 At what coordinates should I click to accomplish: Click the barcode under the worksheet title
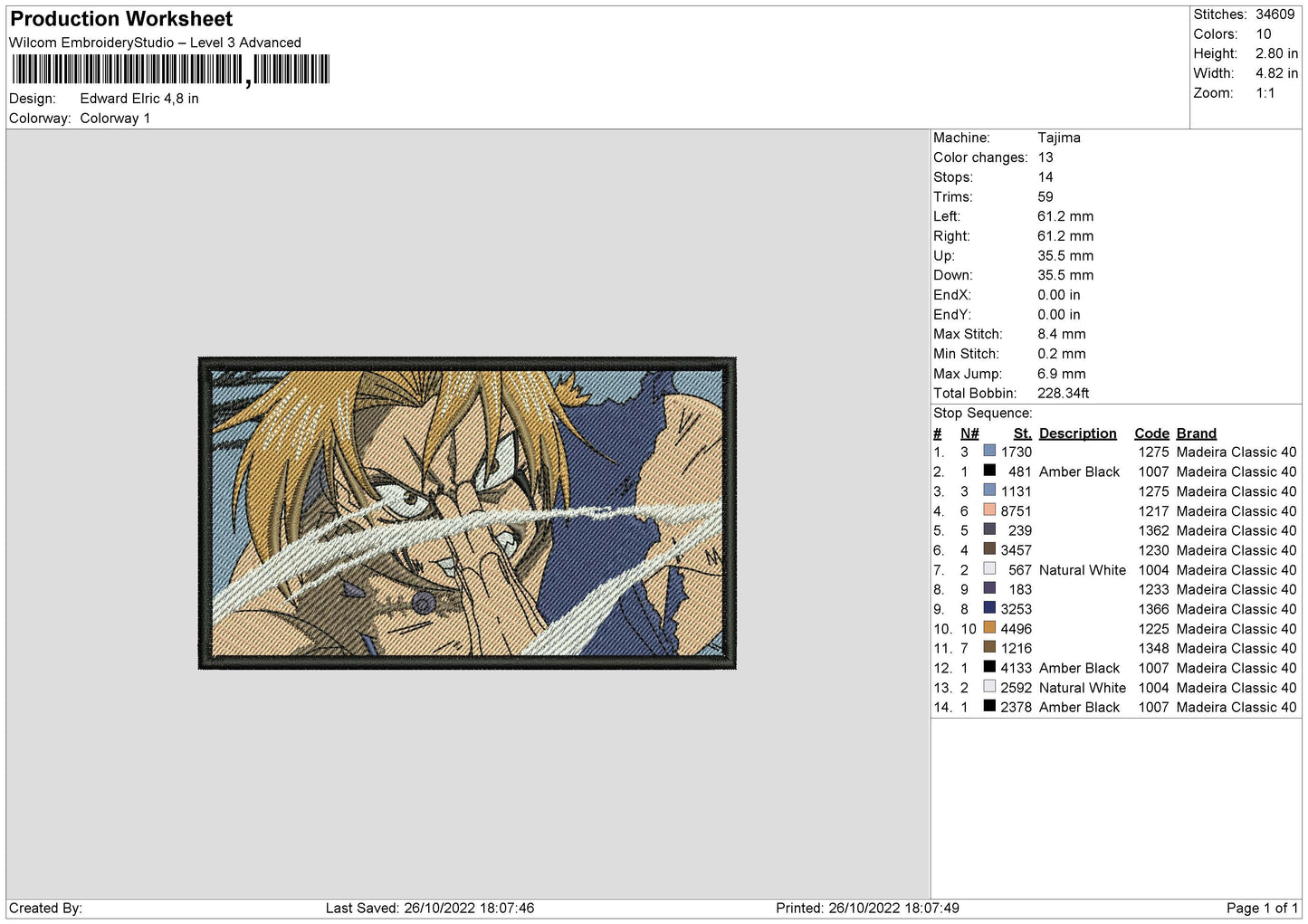[171, 70]
